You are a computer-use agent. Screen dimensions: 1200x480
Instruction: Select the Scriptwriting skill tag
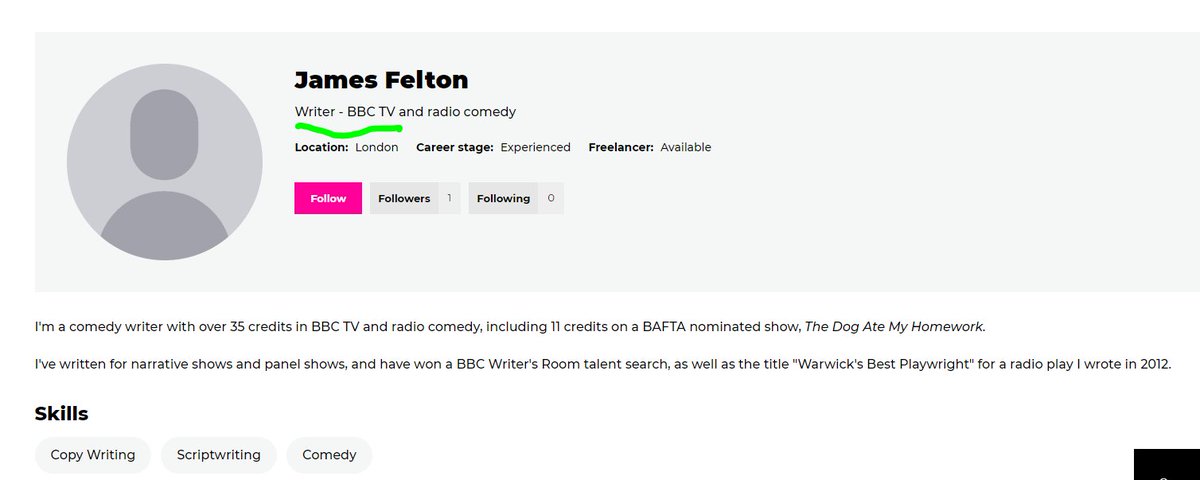click(x=219, y=455)
